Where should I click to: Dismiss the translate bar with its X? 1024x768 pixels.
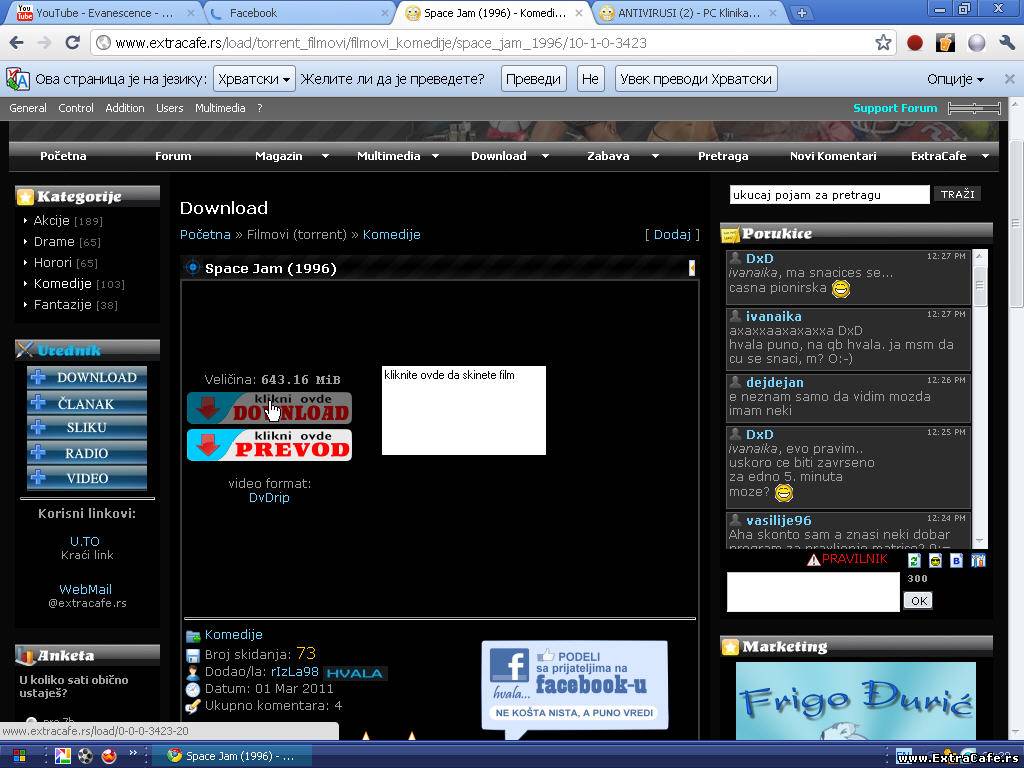pyautogui.click(x=1010, y=79)
